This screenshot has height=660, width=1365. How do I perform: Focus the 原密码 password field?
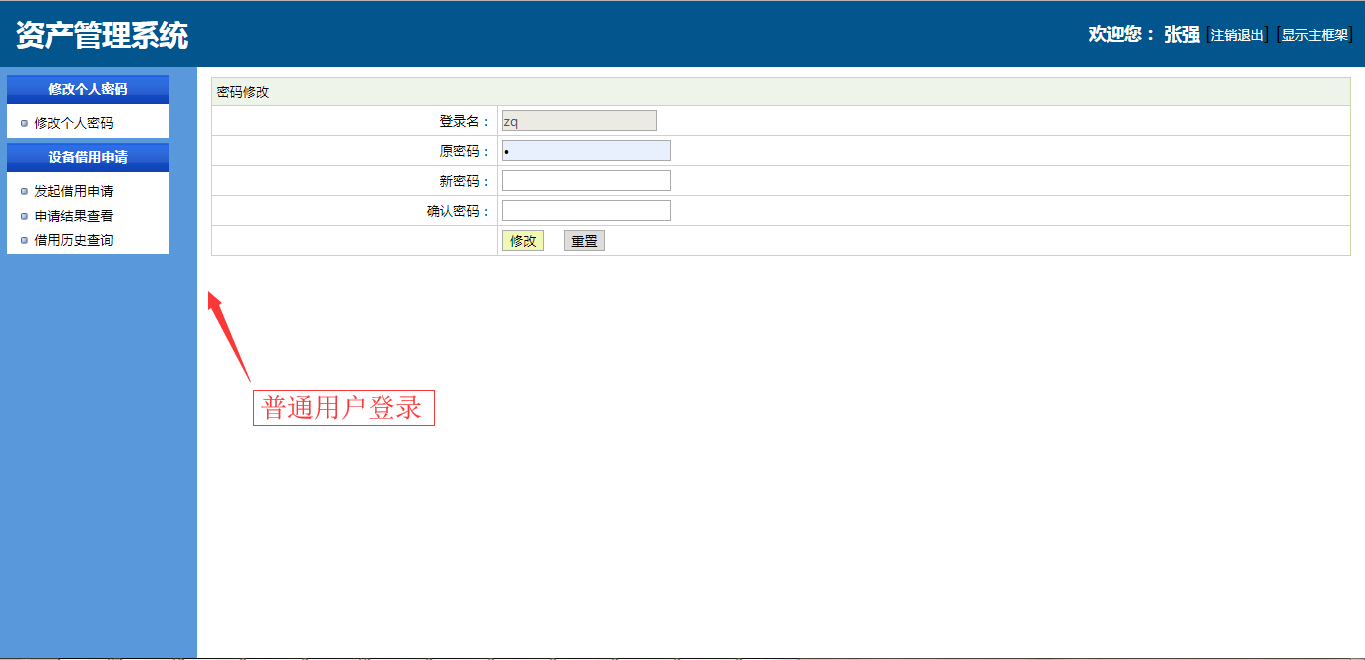[x=586, y=151]
